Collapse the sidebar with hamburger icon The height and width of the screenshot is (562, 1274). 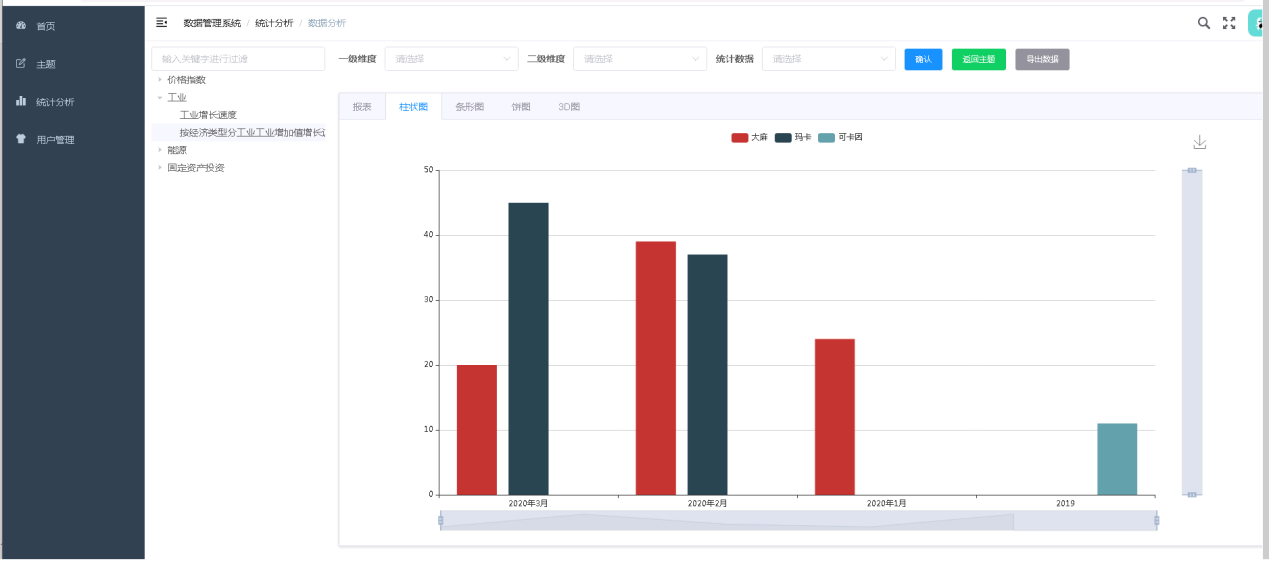162,22
